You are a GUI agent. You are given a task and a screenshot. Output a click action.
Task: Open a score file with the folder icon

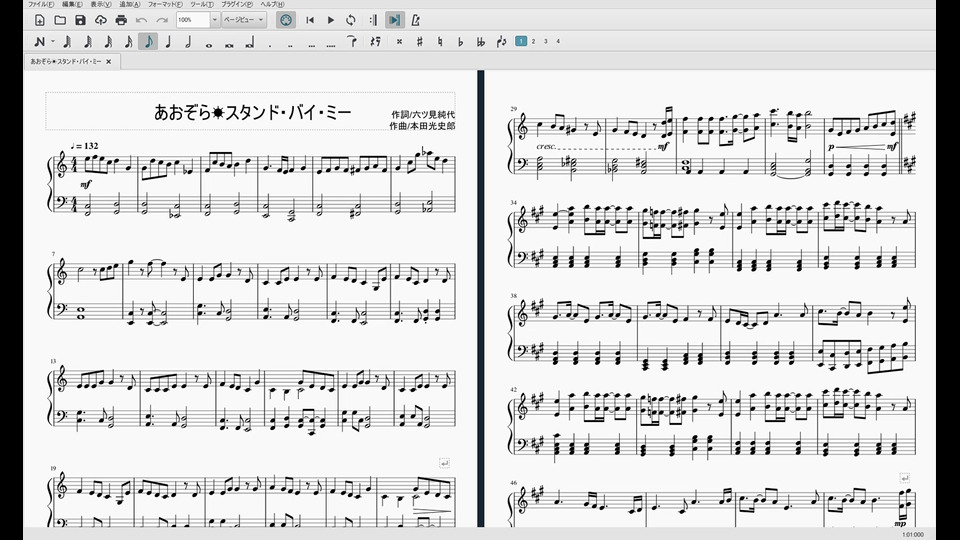[60, 20]
